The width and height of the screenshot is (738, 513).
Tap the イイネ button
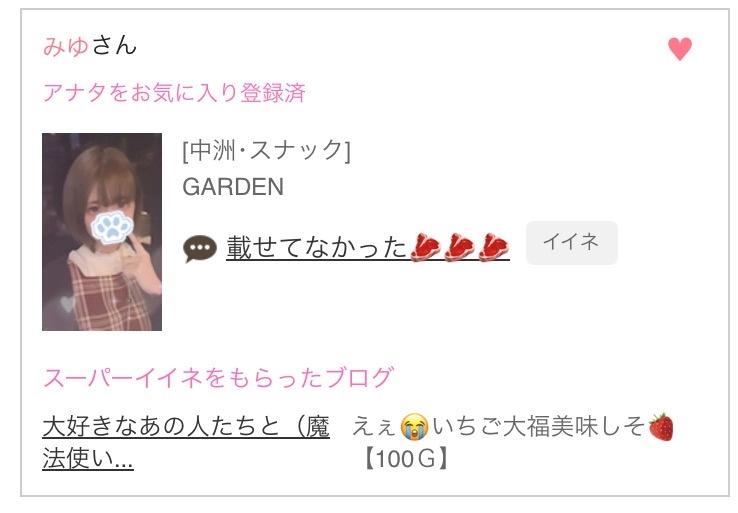(x=571, y=243)
